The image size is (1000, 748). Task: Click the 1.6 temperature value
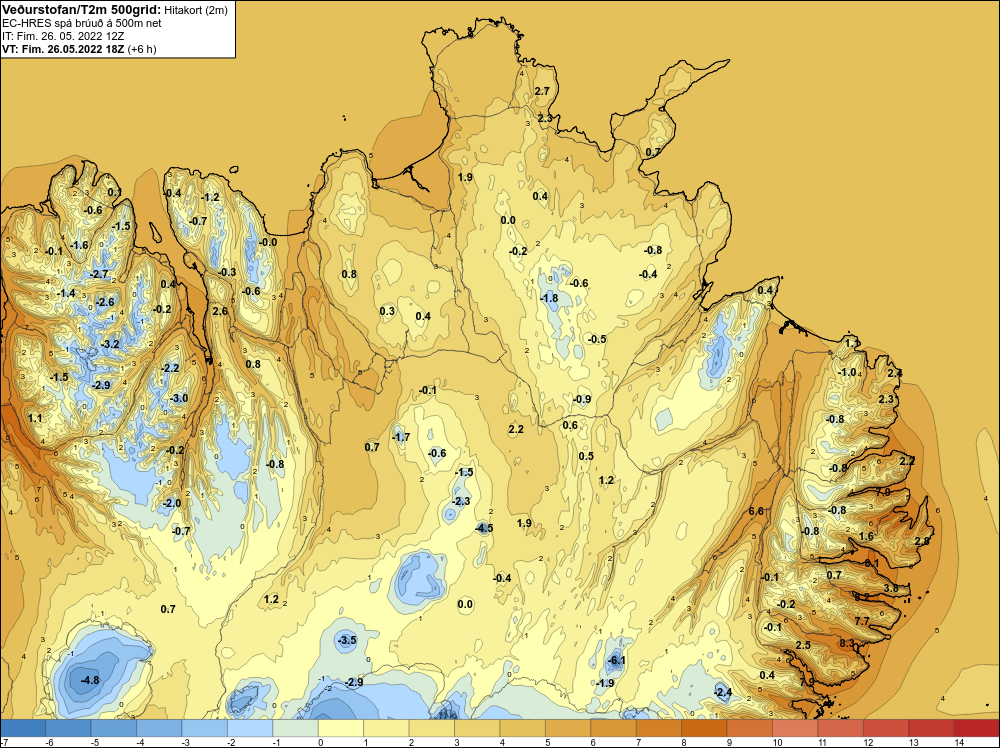866,536
